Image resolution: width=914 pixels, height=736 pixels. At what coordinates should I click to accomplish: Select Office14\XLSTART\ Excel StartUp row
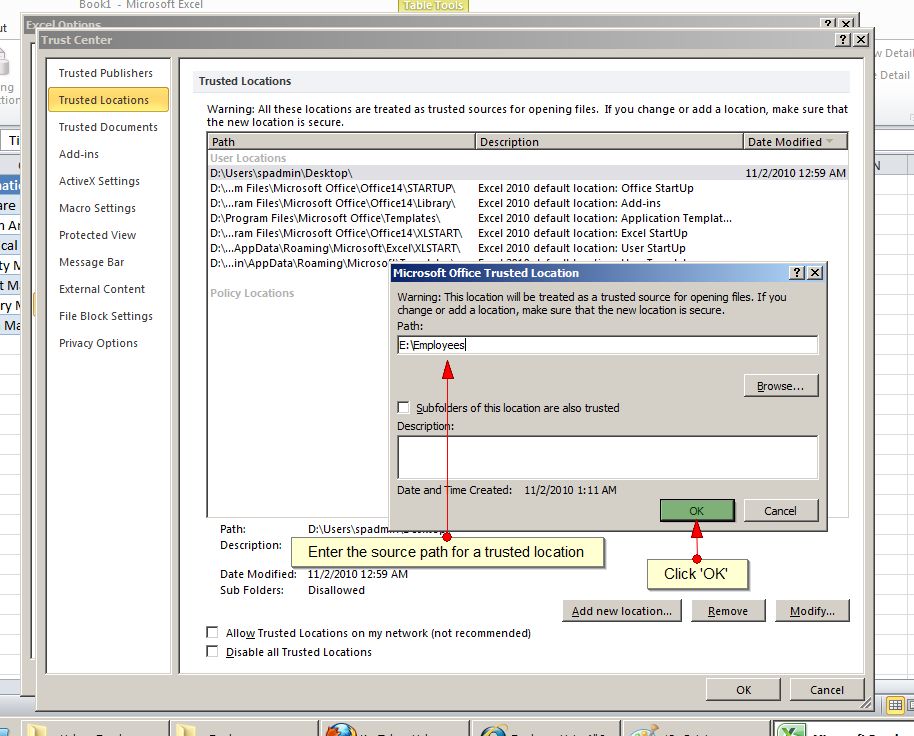tap(528, 233)
